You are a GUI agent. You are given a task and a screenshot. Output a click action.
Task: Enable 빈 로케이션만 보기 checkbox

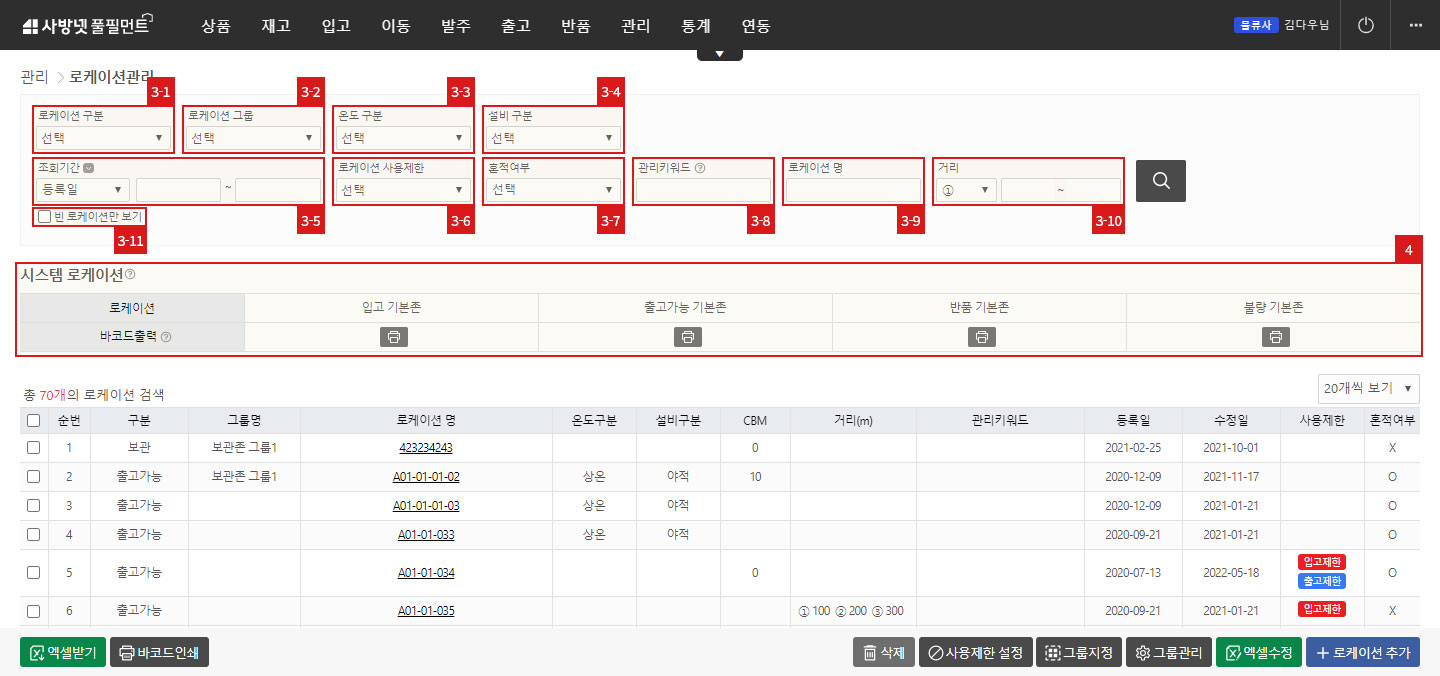pyautogui.click(x=44, y=216)
